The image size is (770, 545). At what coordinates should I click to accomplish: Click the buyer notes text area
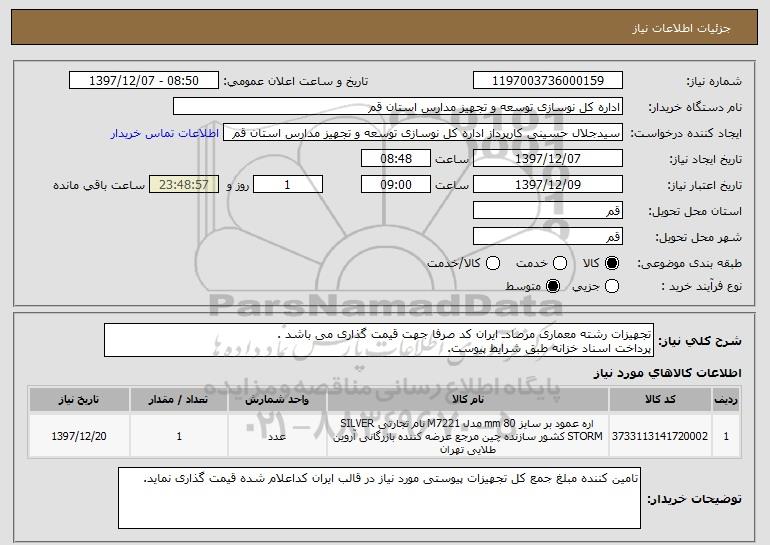pos(379,498)
